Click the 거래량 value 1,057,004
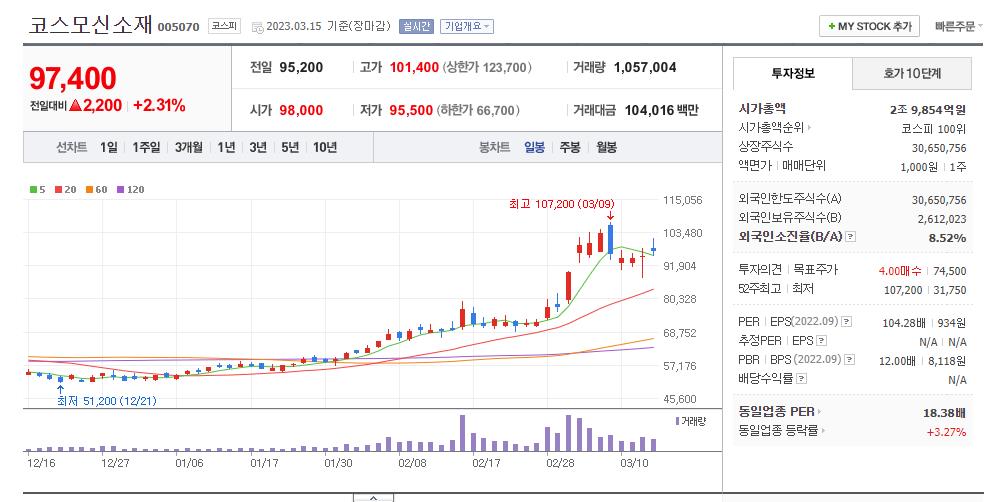1004x502 pixels. click(x=645, y=67)
